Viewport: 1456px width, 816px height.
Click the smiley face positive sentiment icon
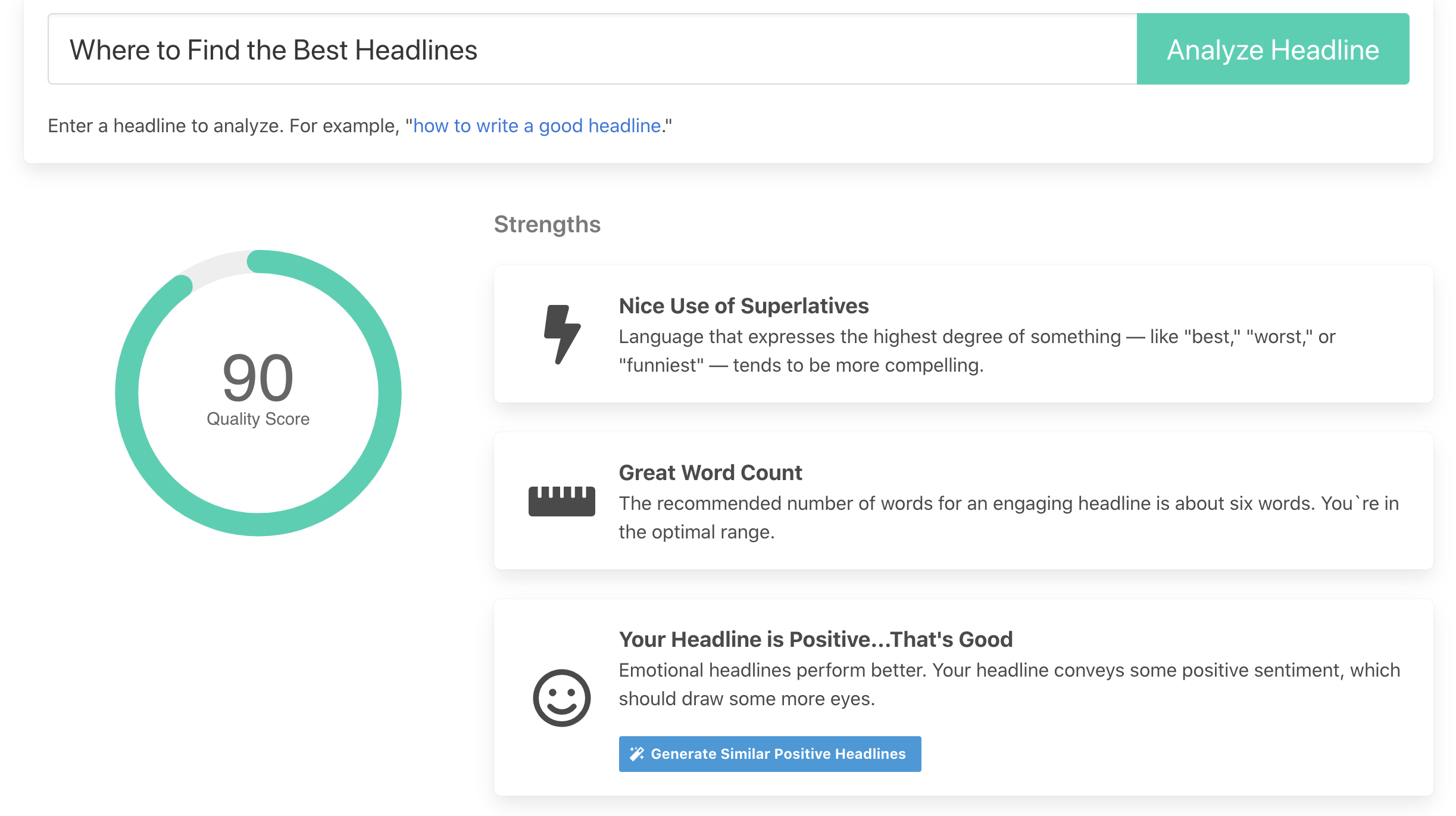(x=561, y=697)
